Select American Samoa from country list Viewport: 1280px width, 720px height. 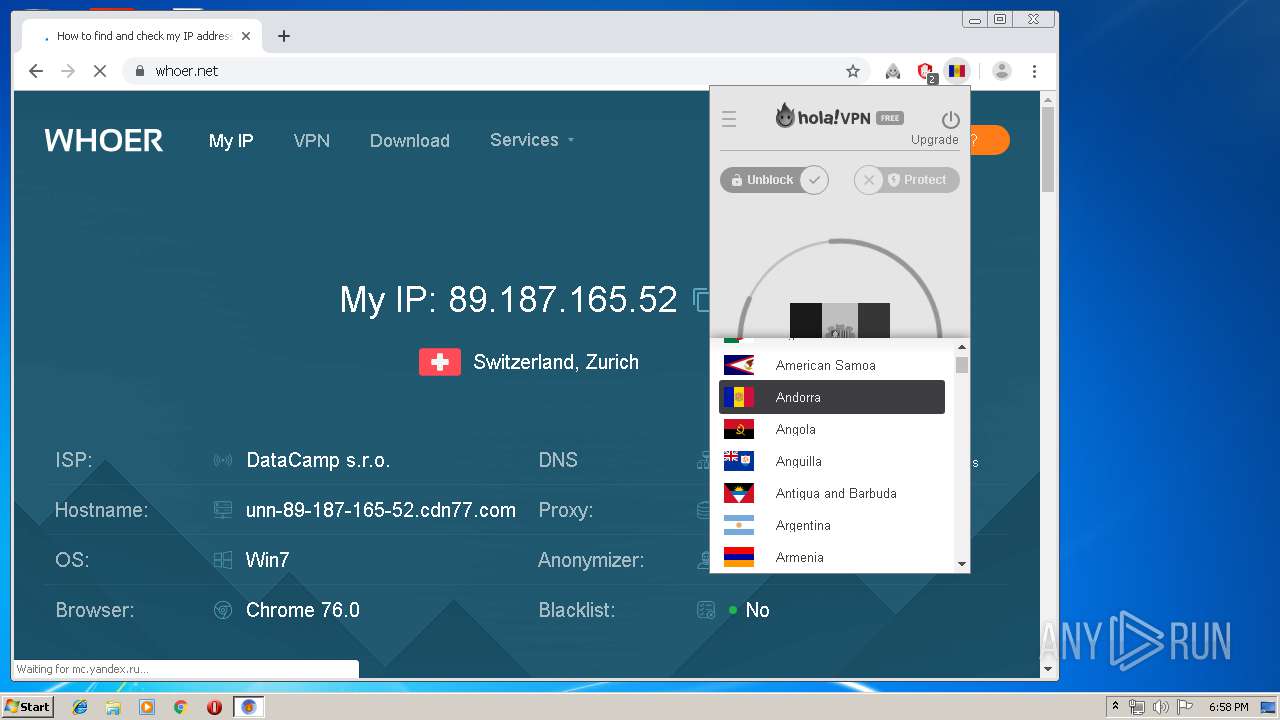832,365
